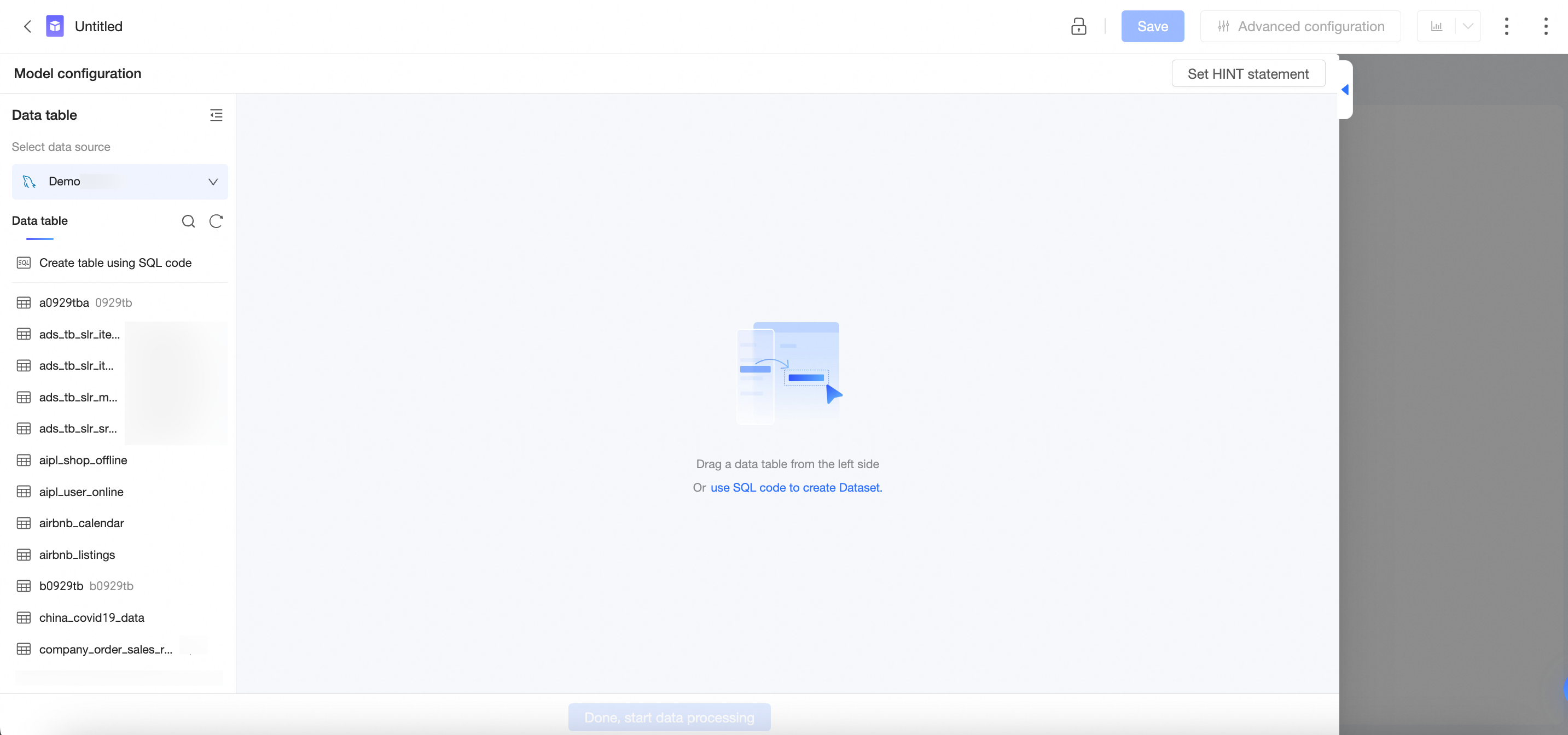This screenshot has width=1568, height=735.
Task: Click the back arrow icon
Action: click(x=27, y=26)
